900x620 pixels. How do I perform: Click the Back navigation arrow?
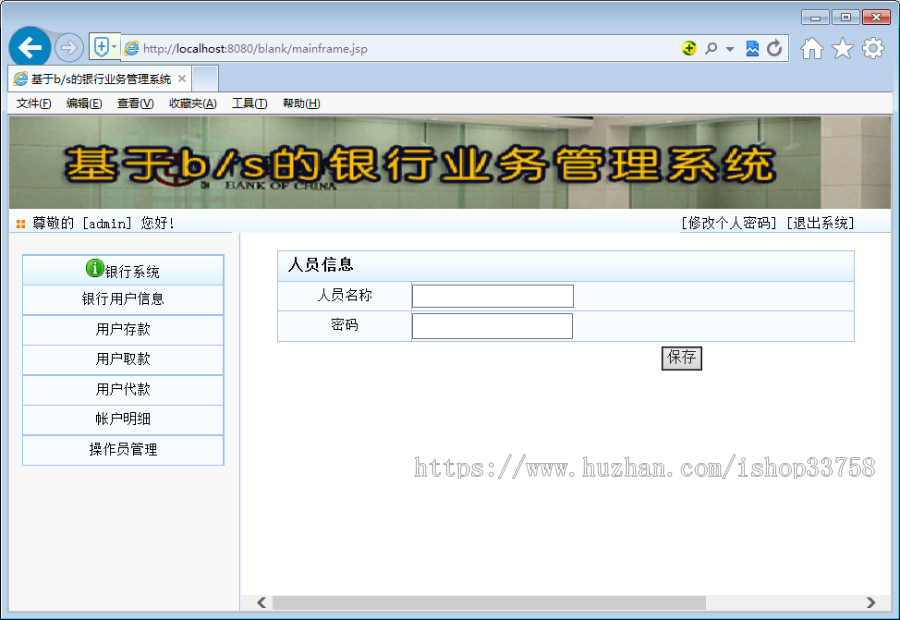click(x=31, y=47)
